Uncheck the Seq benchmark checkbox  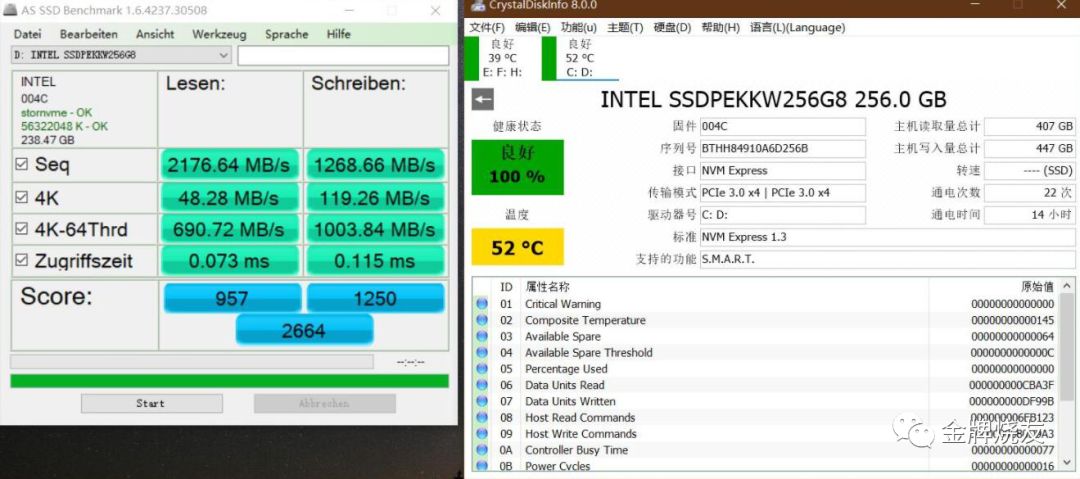tap(21, 165)
